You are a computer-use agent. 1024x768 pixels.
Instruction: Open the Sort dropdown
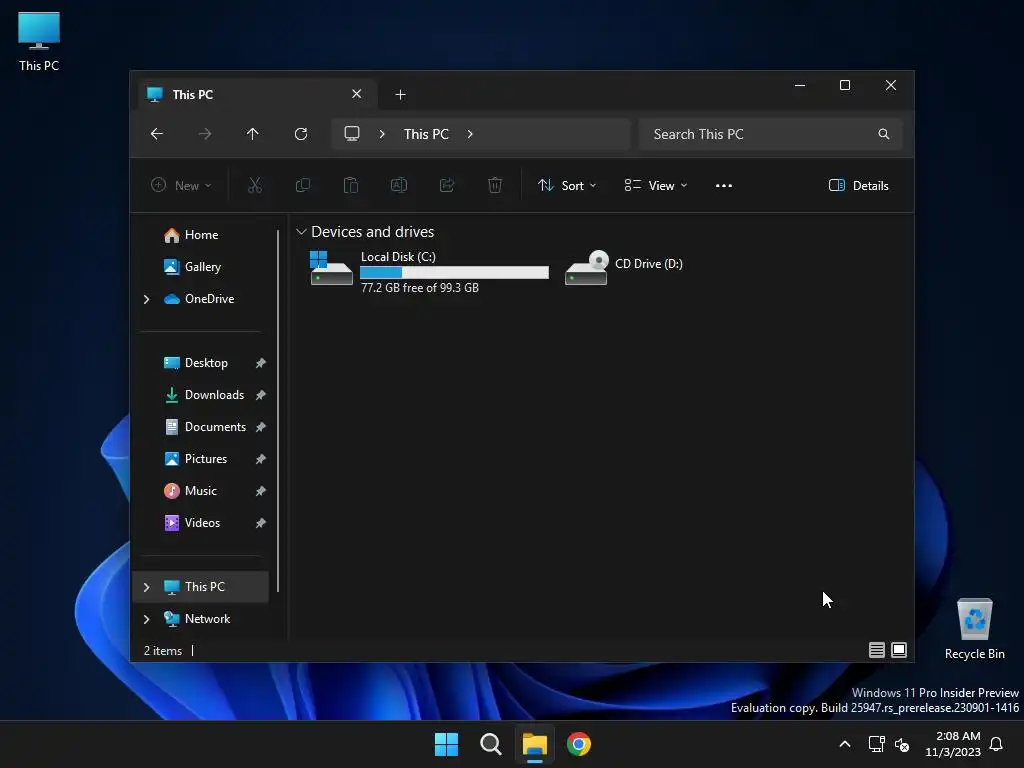click(567, 185)
